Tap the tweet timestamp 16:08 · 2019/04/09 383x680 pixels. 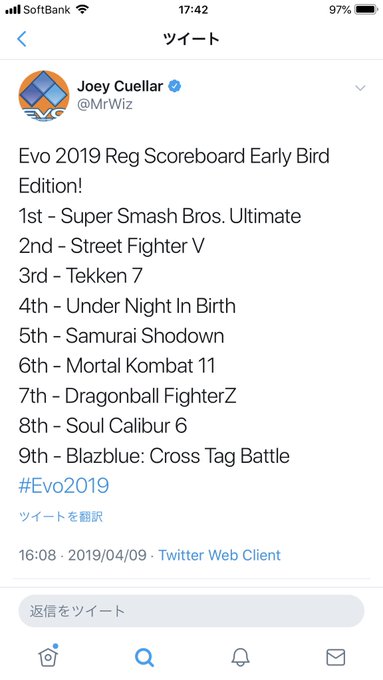click(x=82, y=555)
